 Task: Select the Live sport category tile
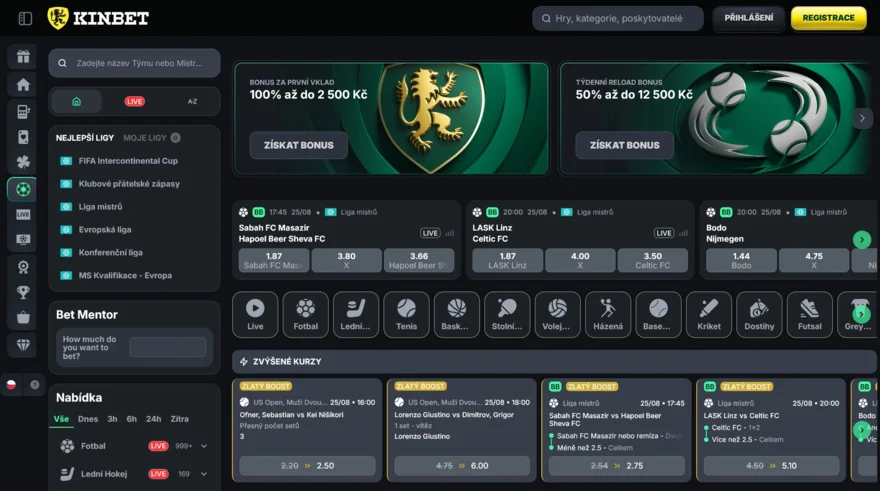(255, 314)
